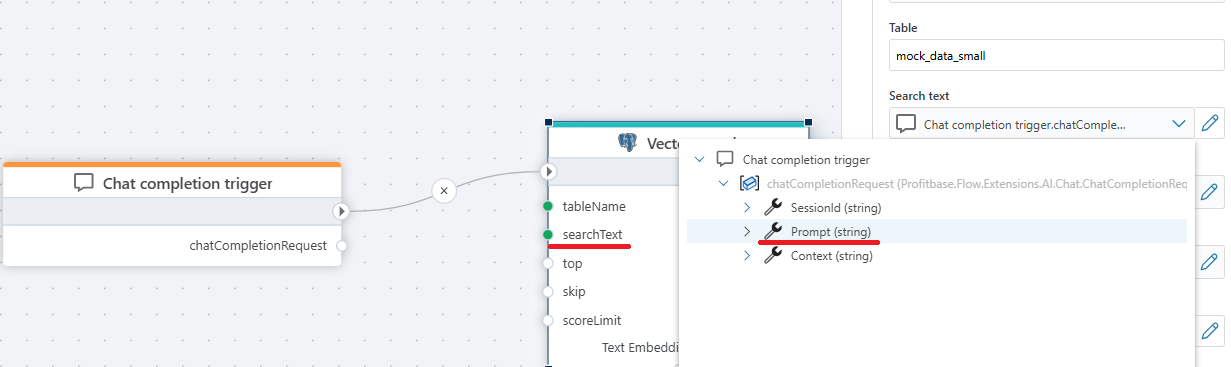This screenshot has width=1231, height=367.
Task: Click the scoreLimit port circle
Action: 548,320
